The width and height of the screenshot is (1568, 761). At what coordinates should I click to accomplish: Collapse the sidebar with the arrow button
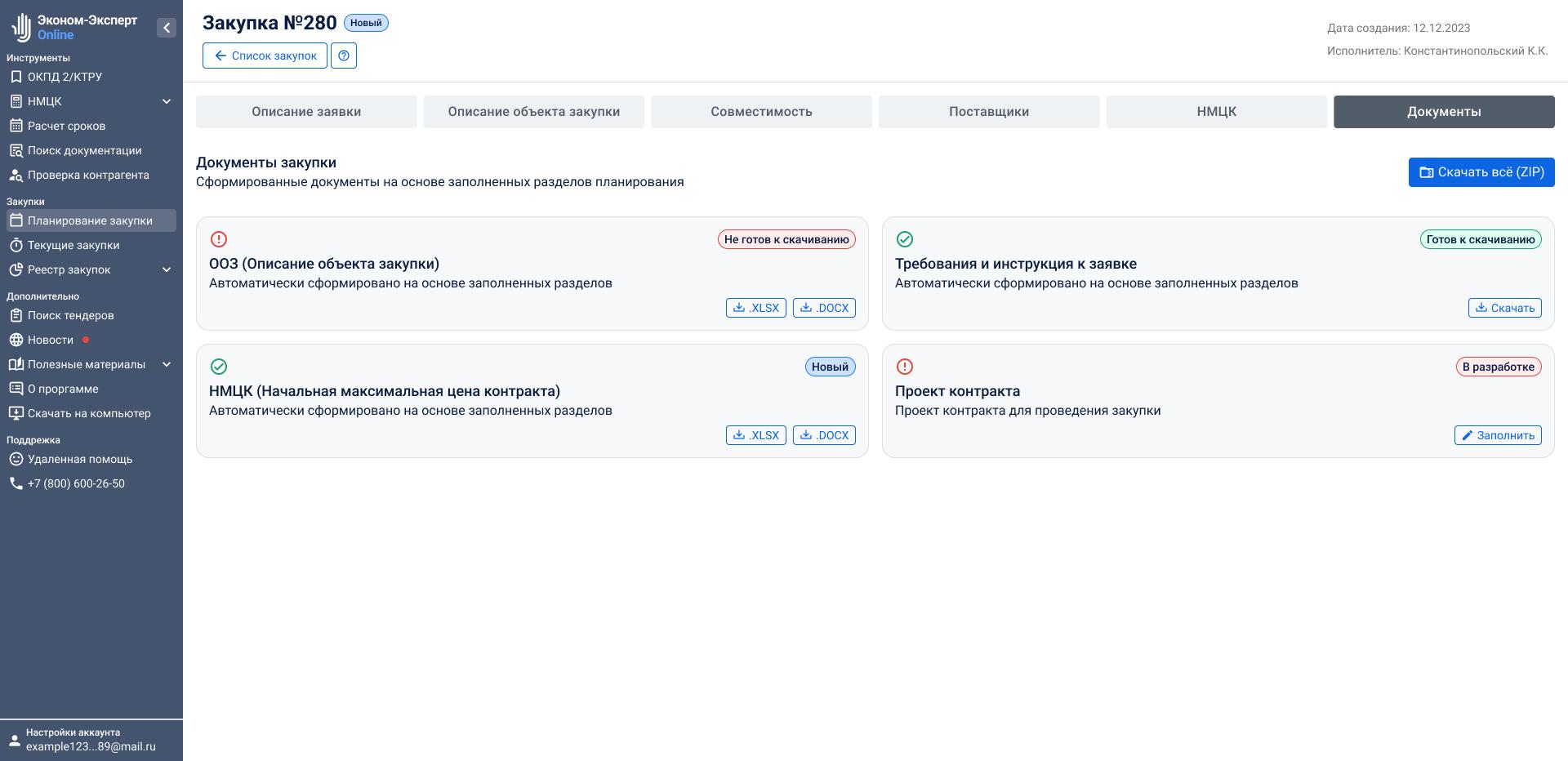(x=167, y=28)
